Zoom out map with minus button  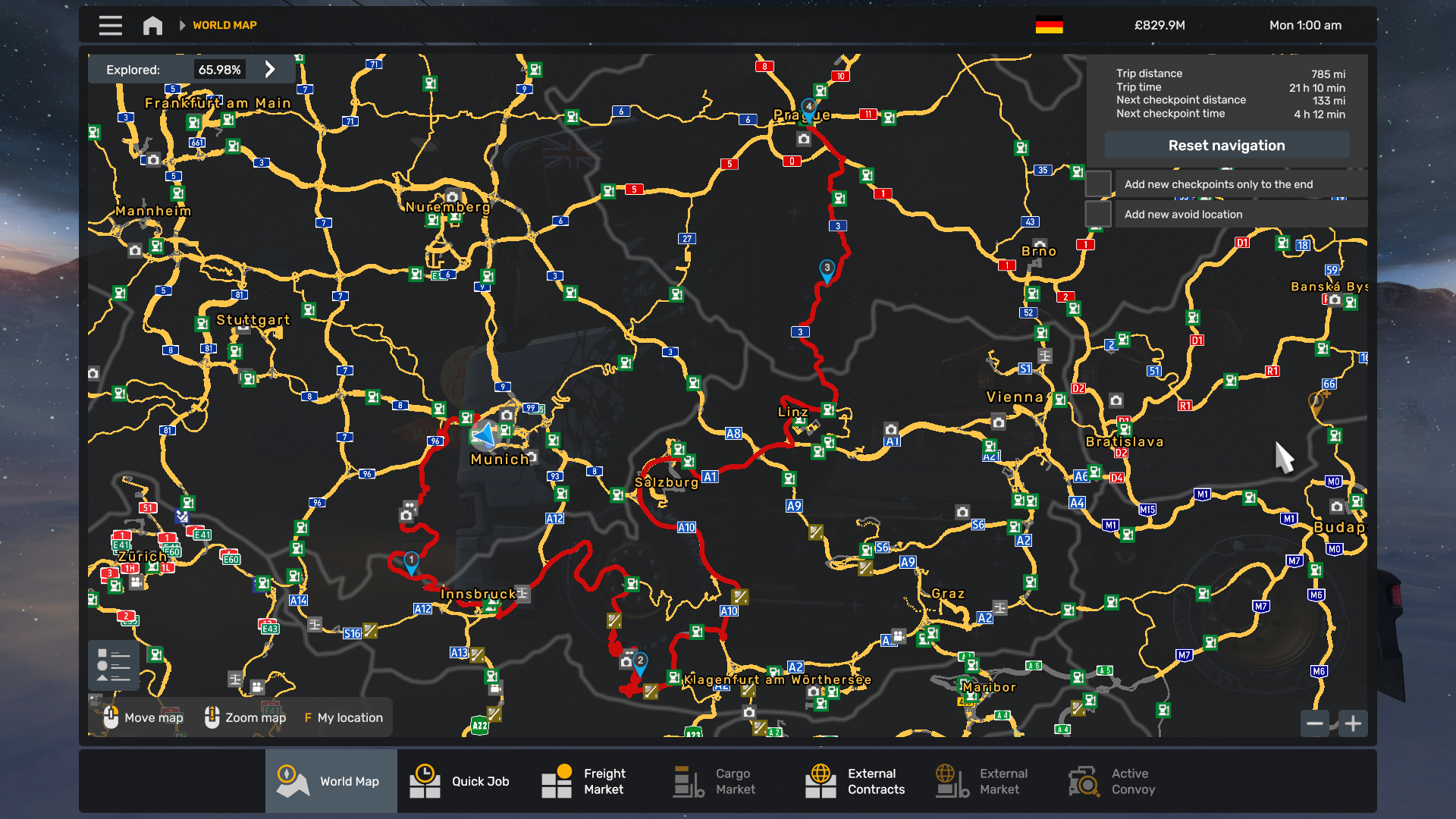(1315, 723)
